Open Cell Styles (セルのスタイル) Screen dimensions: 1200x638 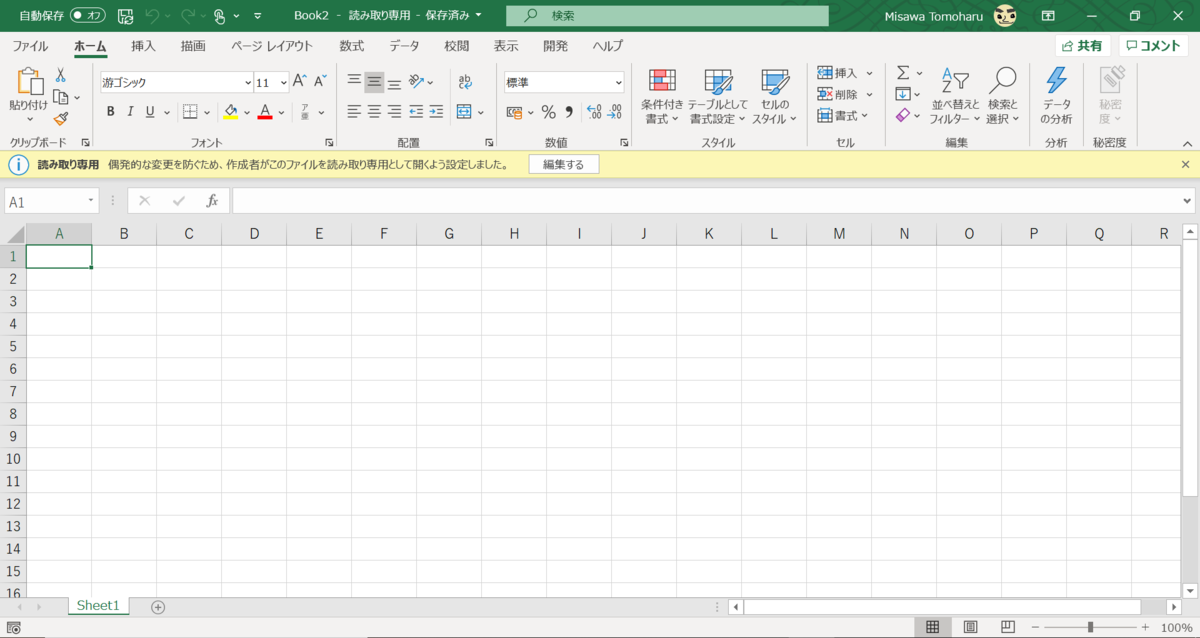pos(775,97)
